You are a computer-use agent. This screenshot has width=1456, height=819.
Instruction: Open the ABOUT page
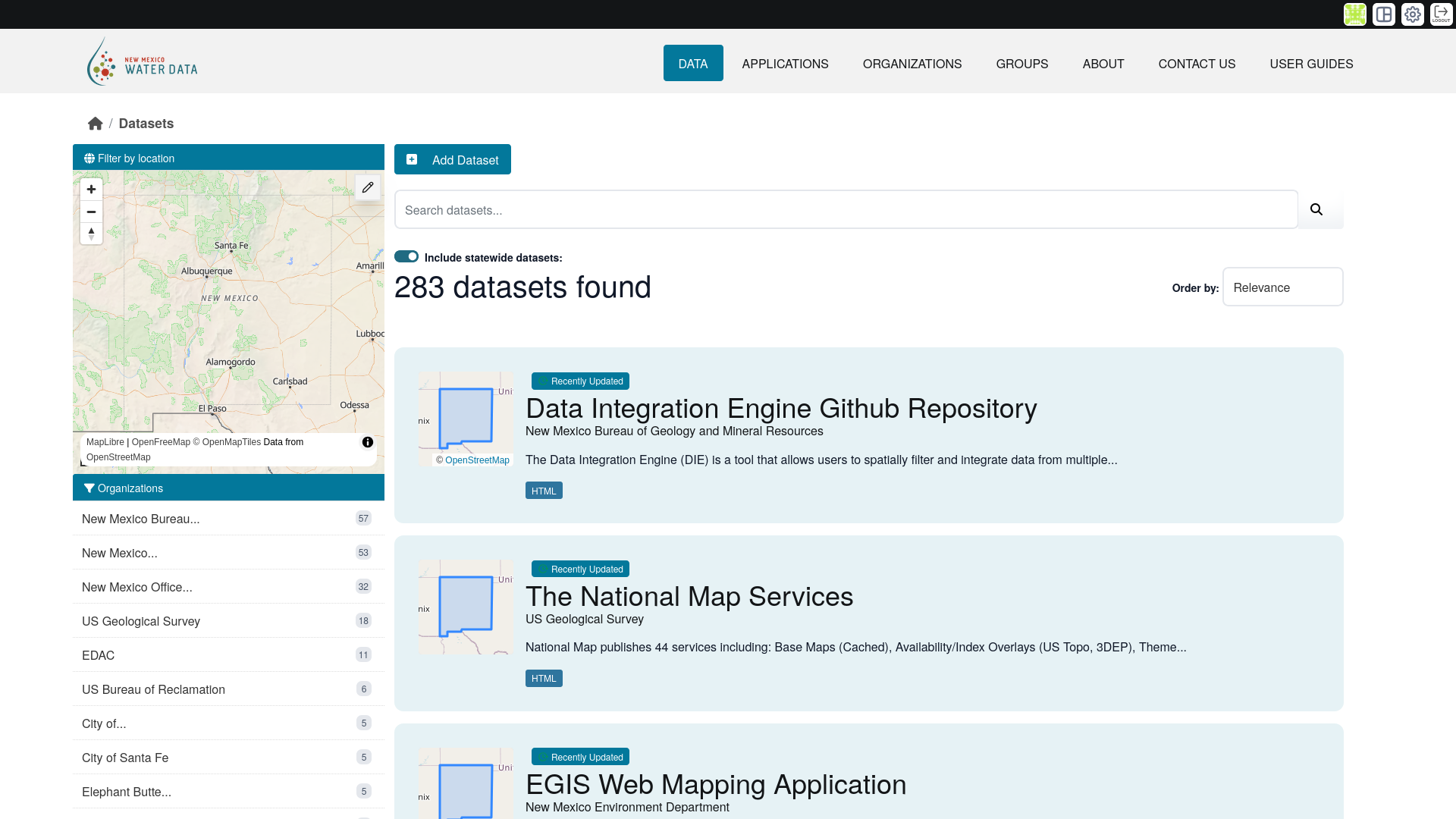(x=1103, y=64)
